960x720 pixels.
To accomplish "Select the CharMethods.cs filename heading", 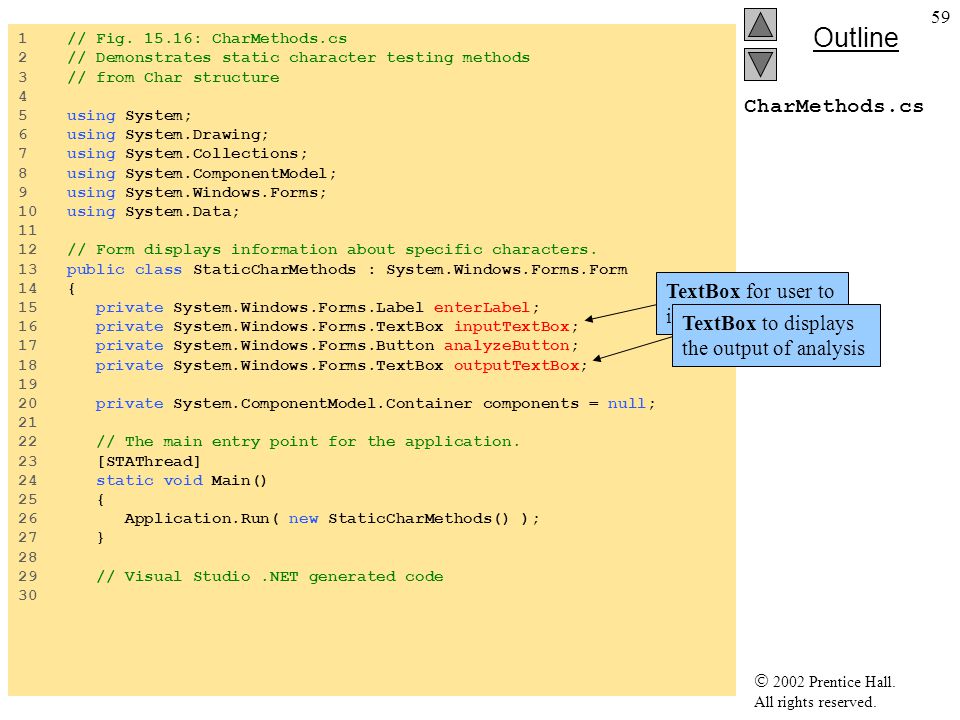I will point(833,106).
